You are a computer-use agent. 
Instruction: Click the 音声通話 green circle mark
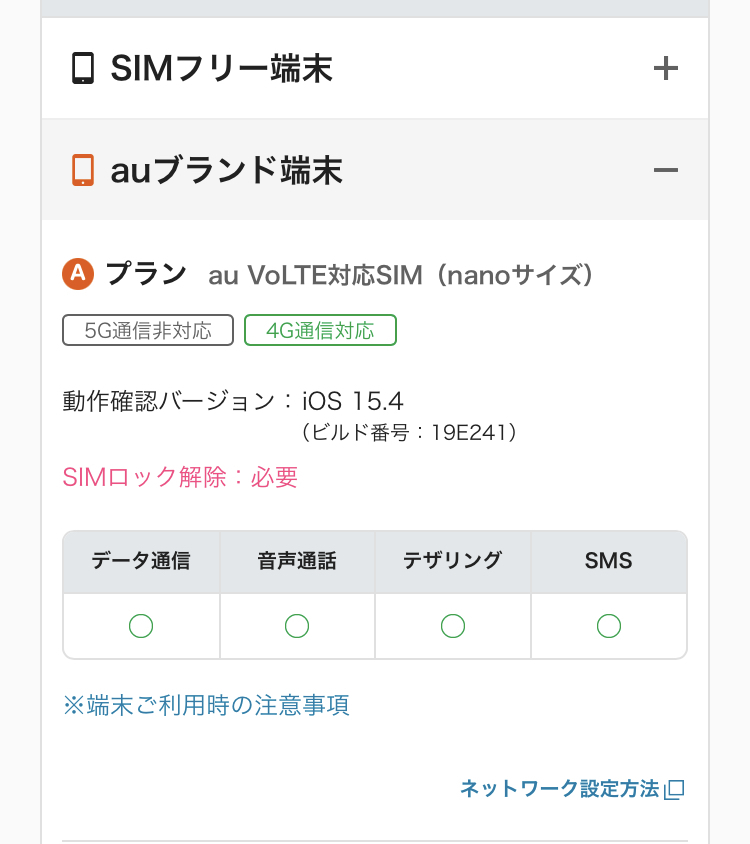point(297,626)
